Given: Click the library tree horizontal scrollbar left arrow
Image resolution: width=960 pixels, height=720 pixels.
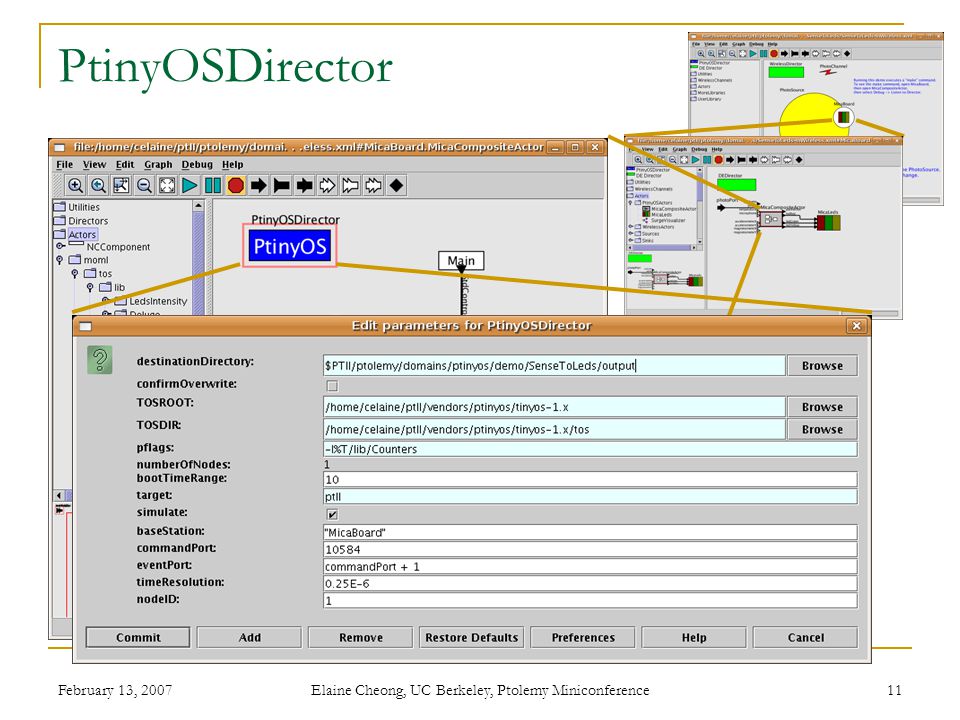Looking at the screenshot, I should point(59,495).
